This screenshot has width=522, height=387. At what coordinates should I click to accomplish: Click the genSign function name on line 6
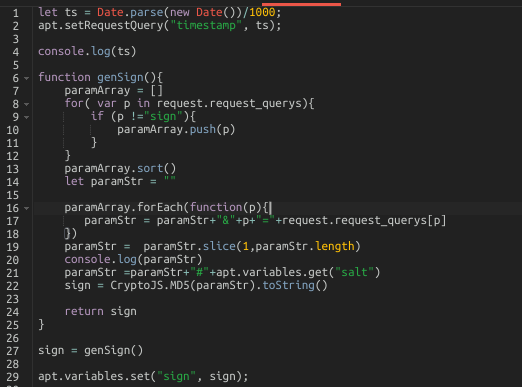(120, 77)
